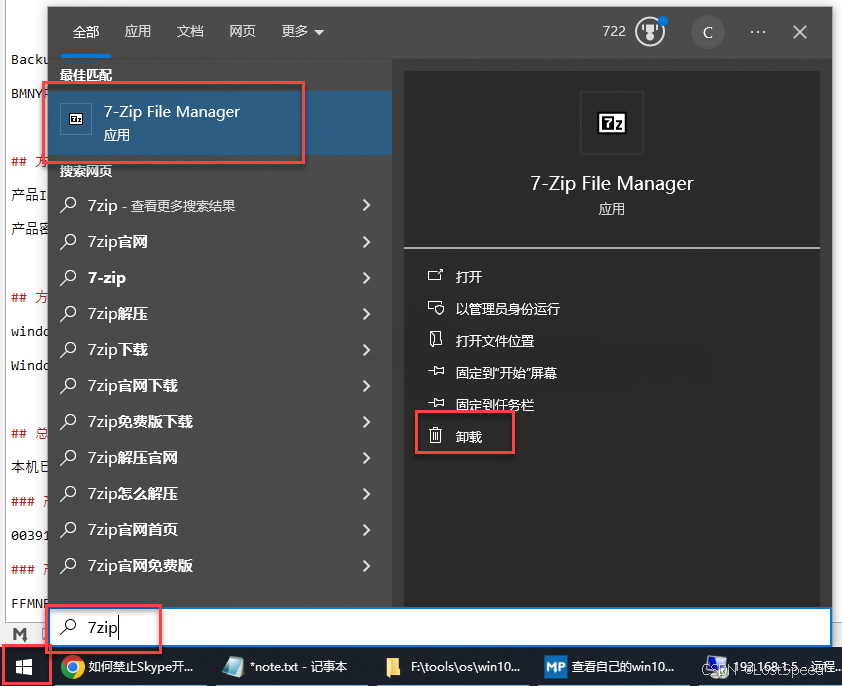Viewport: 842px width, 686px height.
Task: Expand the 7zip下载 chevron
Action: (366, 350)
